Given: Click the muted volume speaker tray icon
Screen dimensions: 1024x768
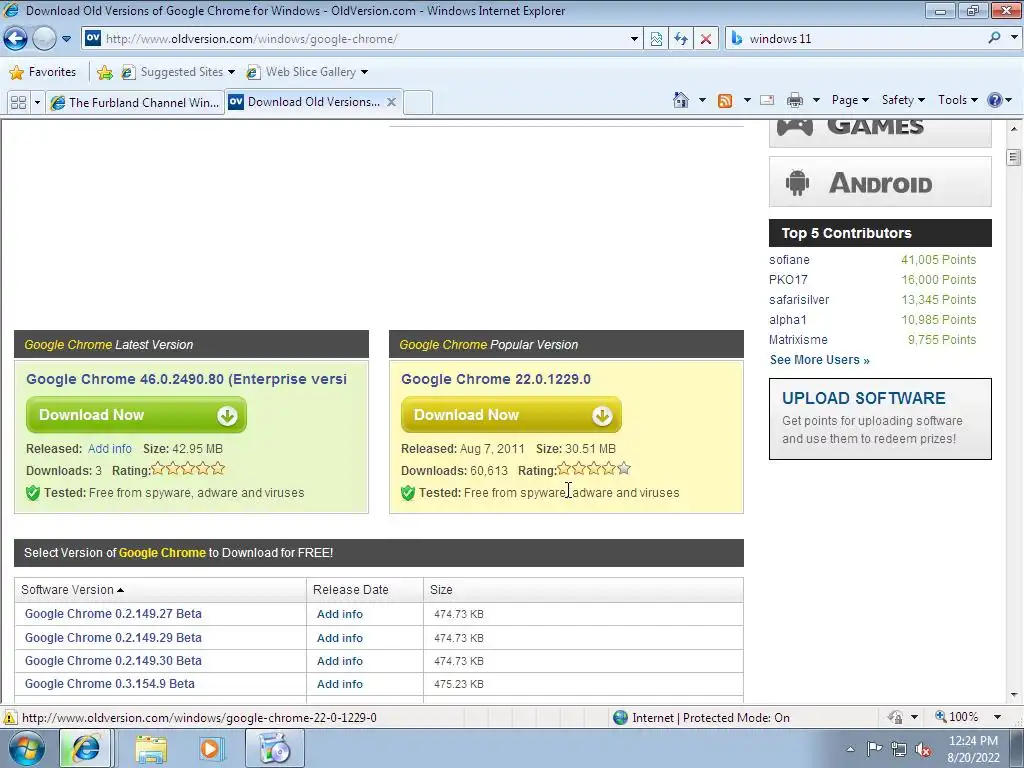Looking at the screenshot, I should [923, 749].
